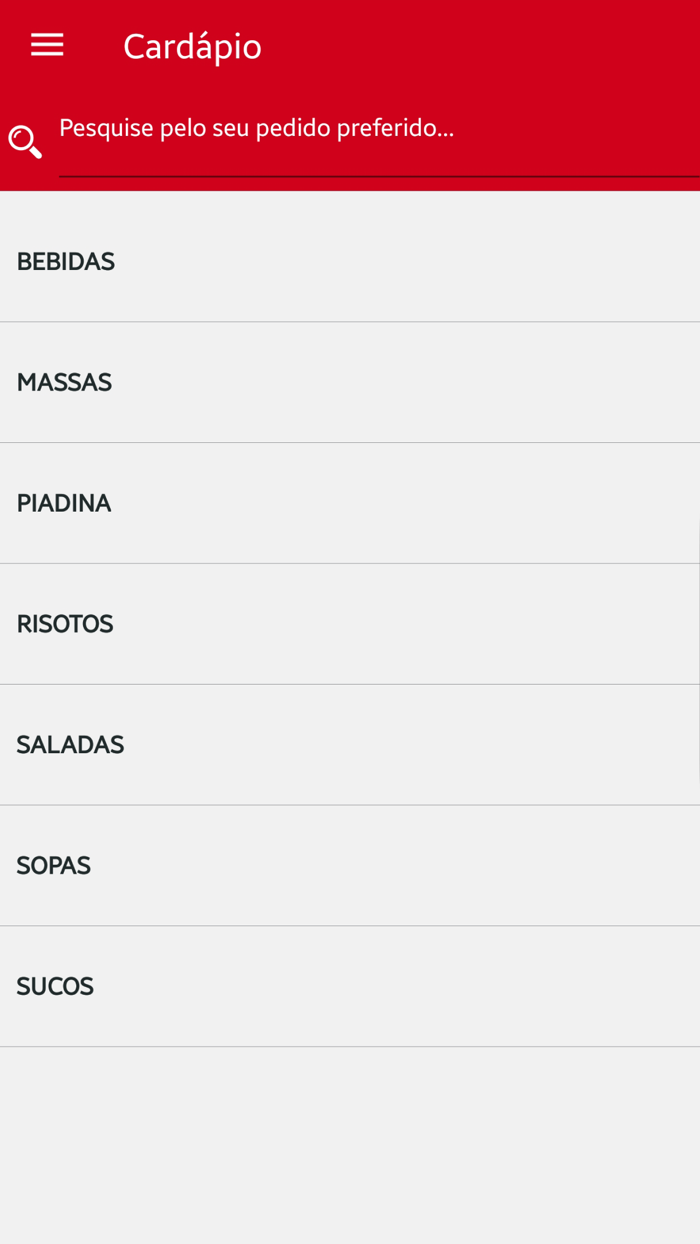
Task: Open the PIADINA menu section
Action: (64, 504)
